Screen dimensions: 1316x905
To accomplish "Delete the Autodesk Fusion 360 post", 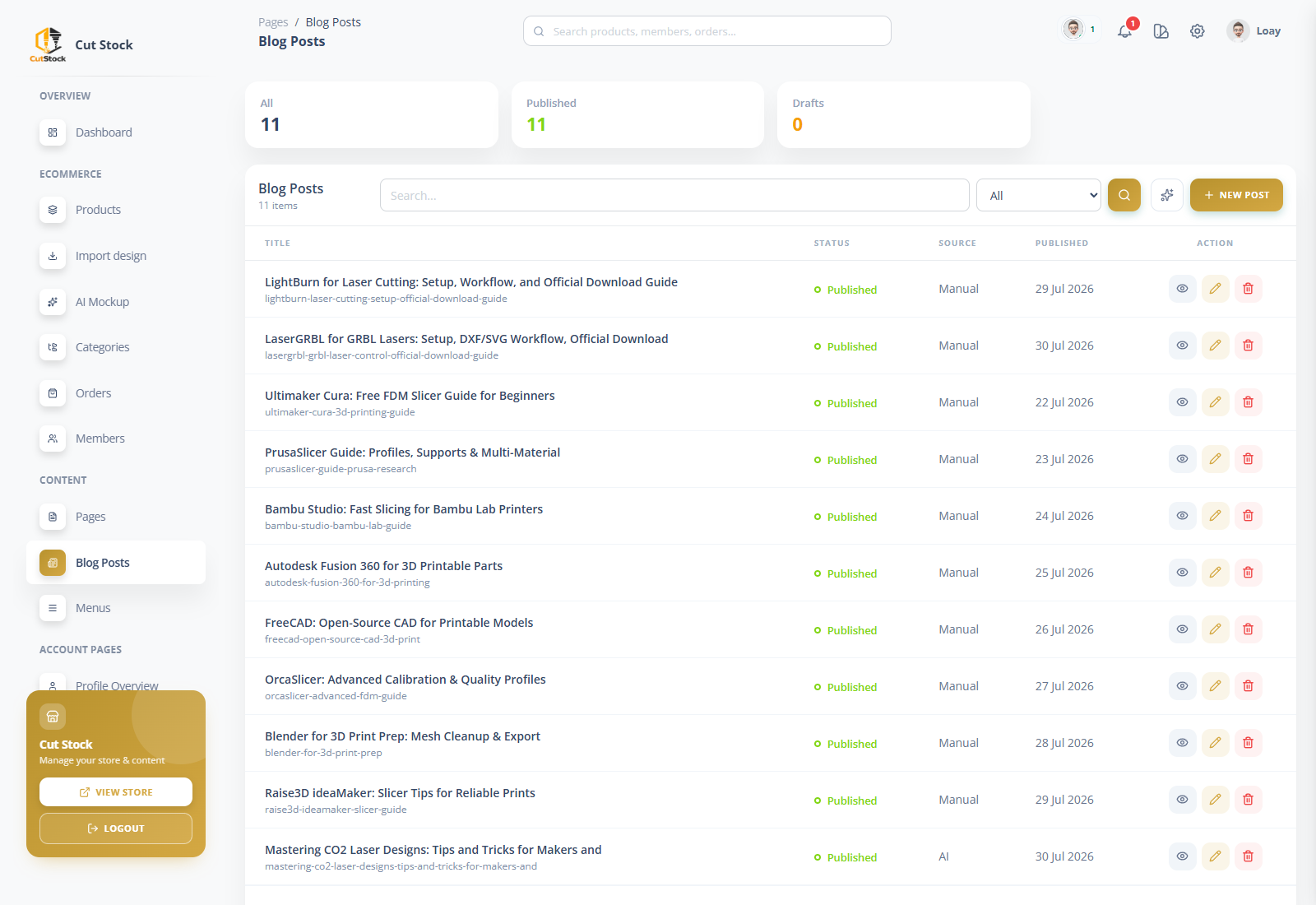I will [x=1249, y=573].
